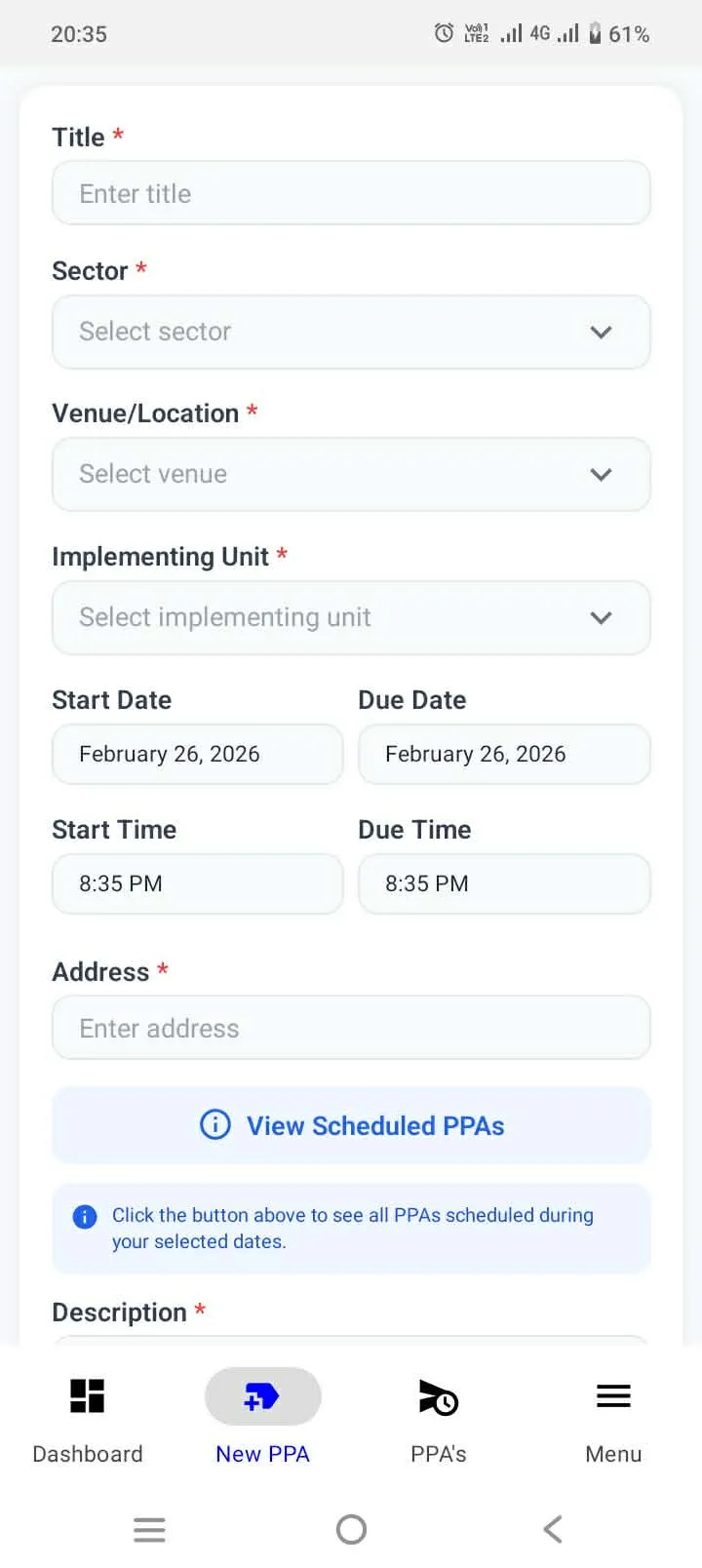702x1568 pixels.
Task: Tap the New PPA icon
Action: tap(262, 1395)
